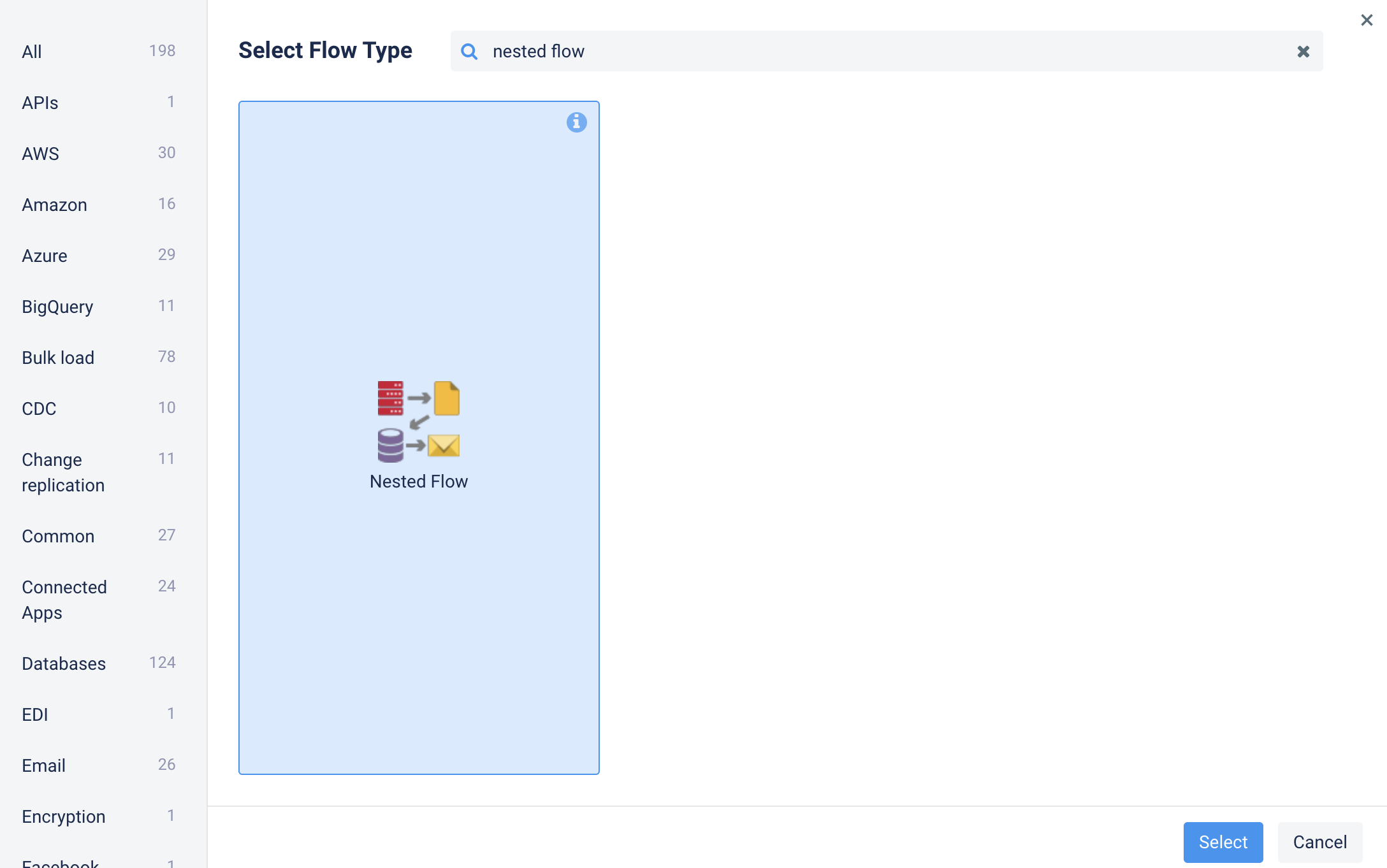
Task: Select the Databases category
Action: point(64,663)
